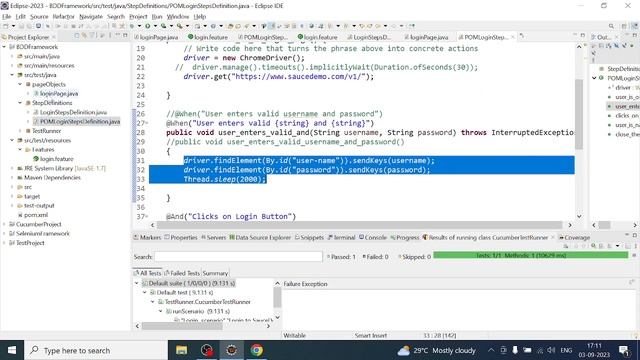Open File Explorer from the taskbar
This screenshot has width=640, height=360.
pyautogui.click(x=182, y=350)
